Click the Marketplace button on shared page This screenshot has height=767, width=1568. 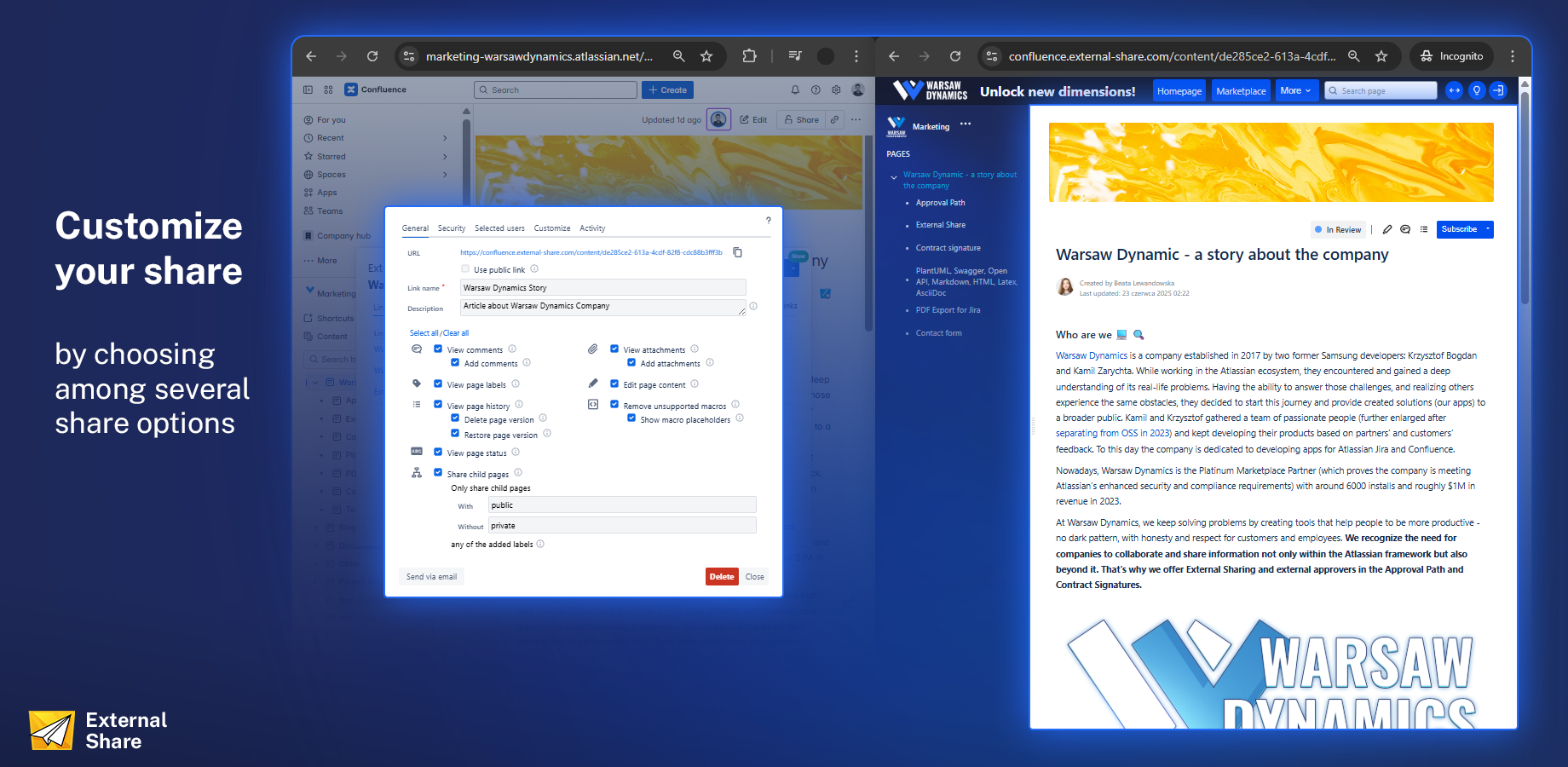pyautogui.click(x=1241, y=90)
